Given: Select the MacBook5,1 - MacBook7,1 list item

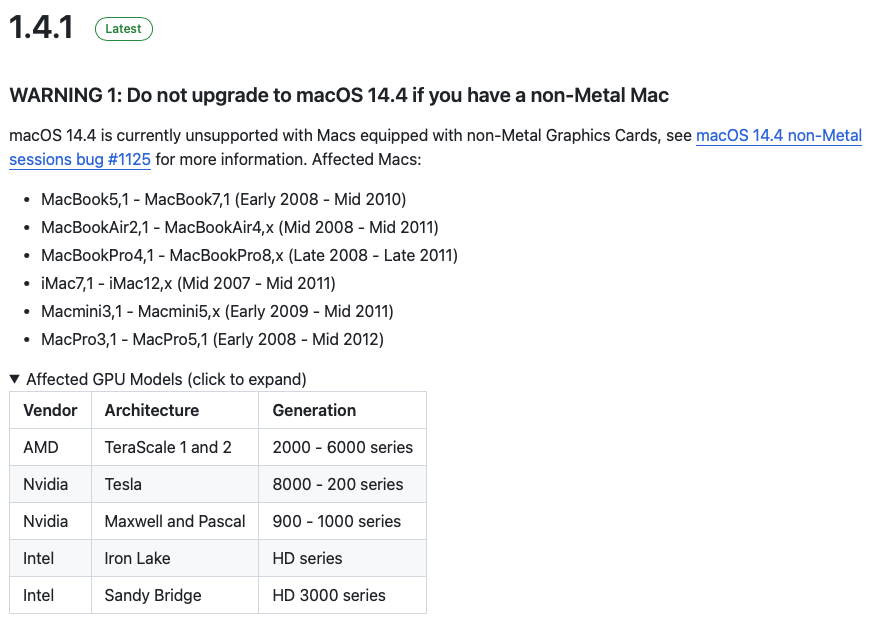Looking at the screenshot, I should [224, 199].
